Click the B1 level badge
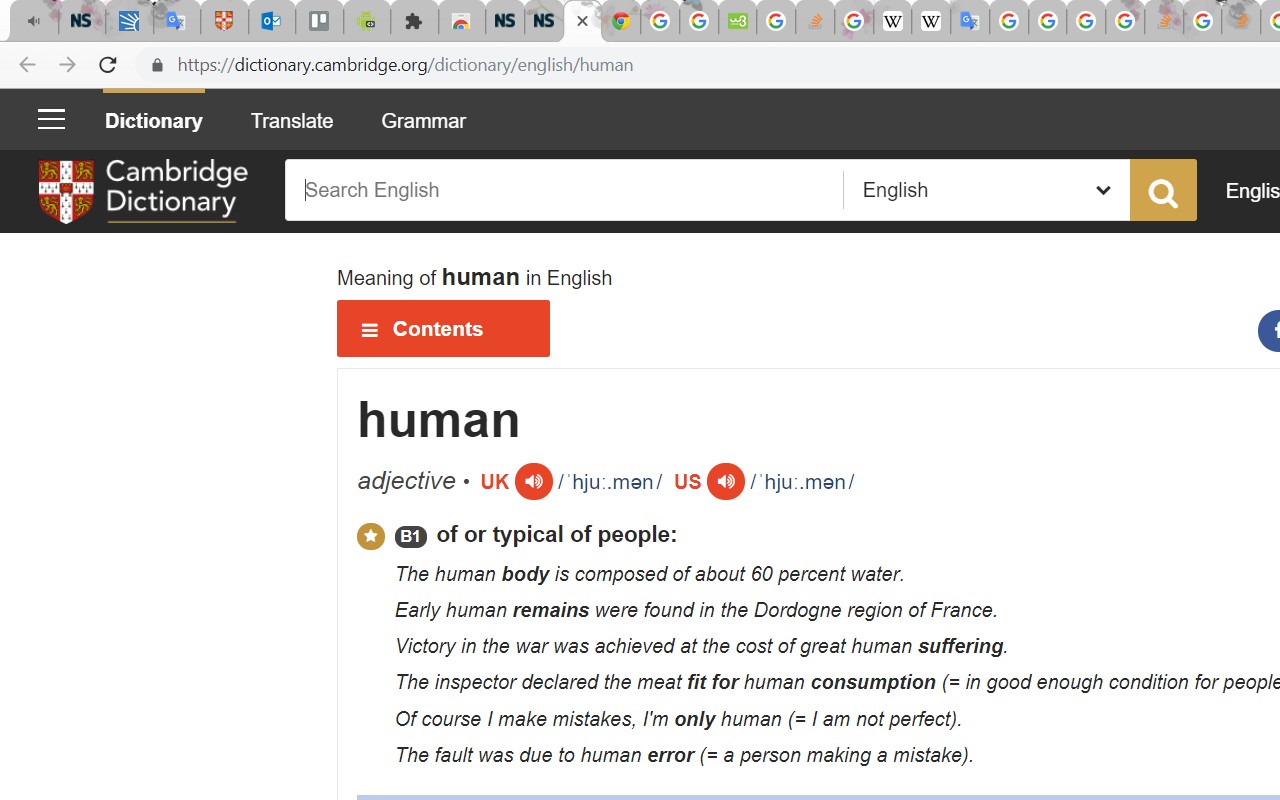Screen dimensions: 1280x800 click(410, 536)
